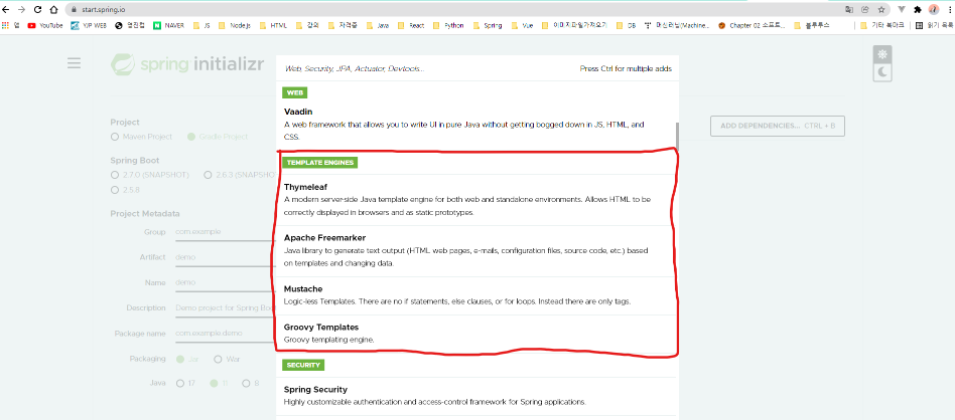Open the hamburger menu beside Spring logo
The height and width of the screenshot is (420, 955).
[74, 63]
